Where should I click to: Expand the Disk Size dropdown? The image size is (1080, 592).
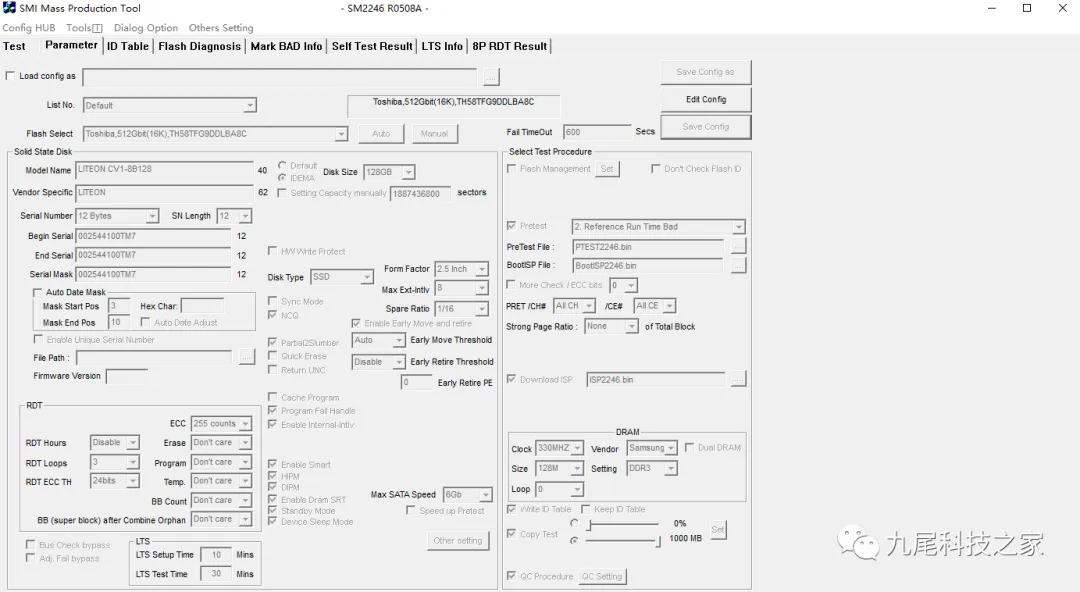[x=407, y=173]
